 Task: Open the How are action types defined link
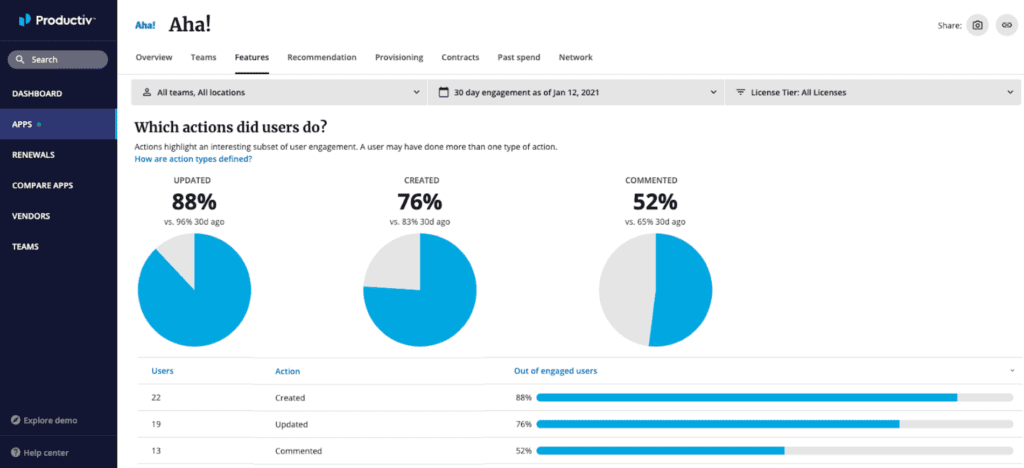point(193,159)
